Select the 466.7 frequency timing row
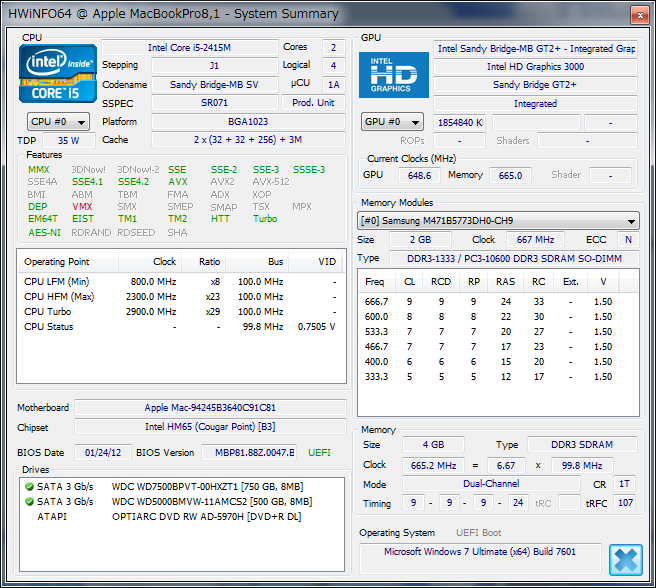 pos(498,347)
